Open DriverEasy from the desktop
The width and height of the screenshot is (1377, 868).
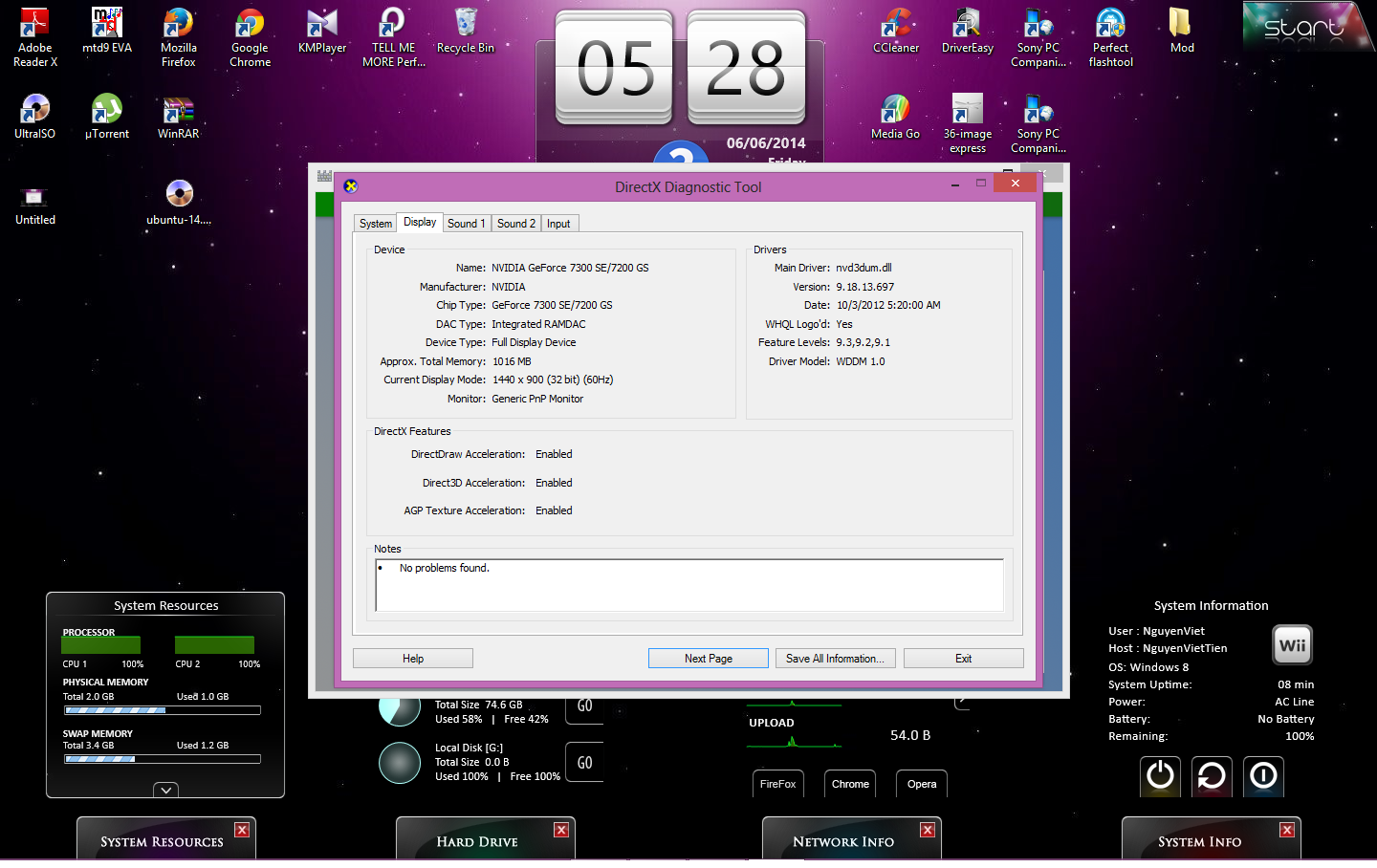(x=968, y=32)
